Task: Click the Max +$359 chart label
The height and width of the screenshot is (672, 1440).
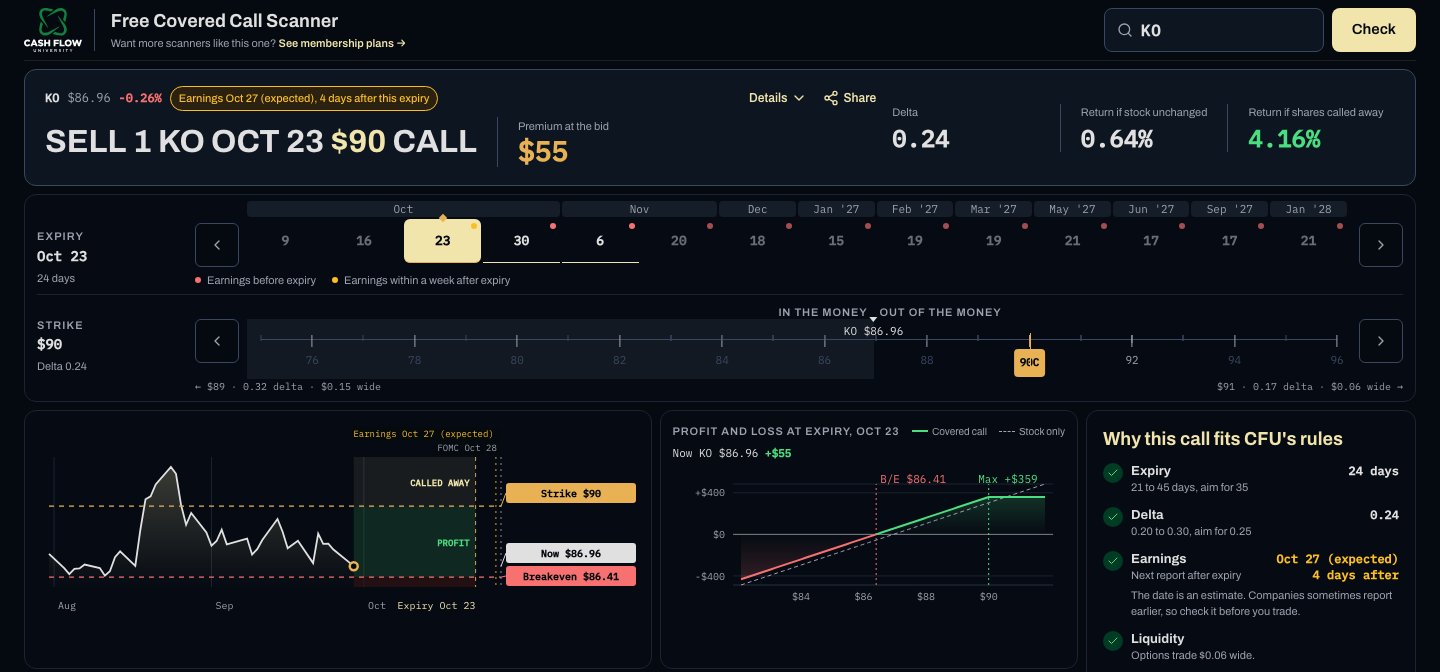Action: [x=1006, y=479]
